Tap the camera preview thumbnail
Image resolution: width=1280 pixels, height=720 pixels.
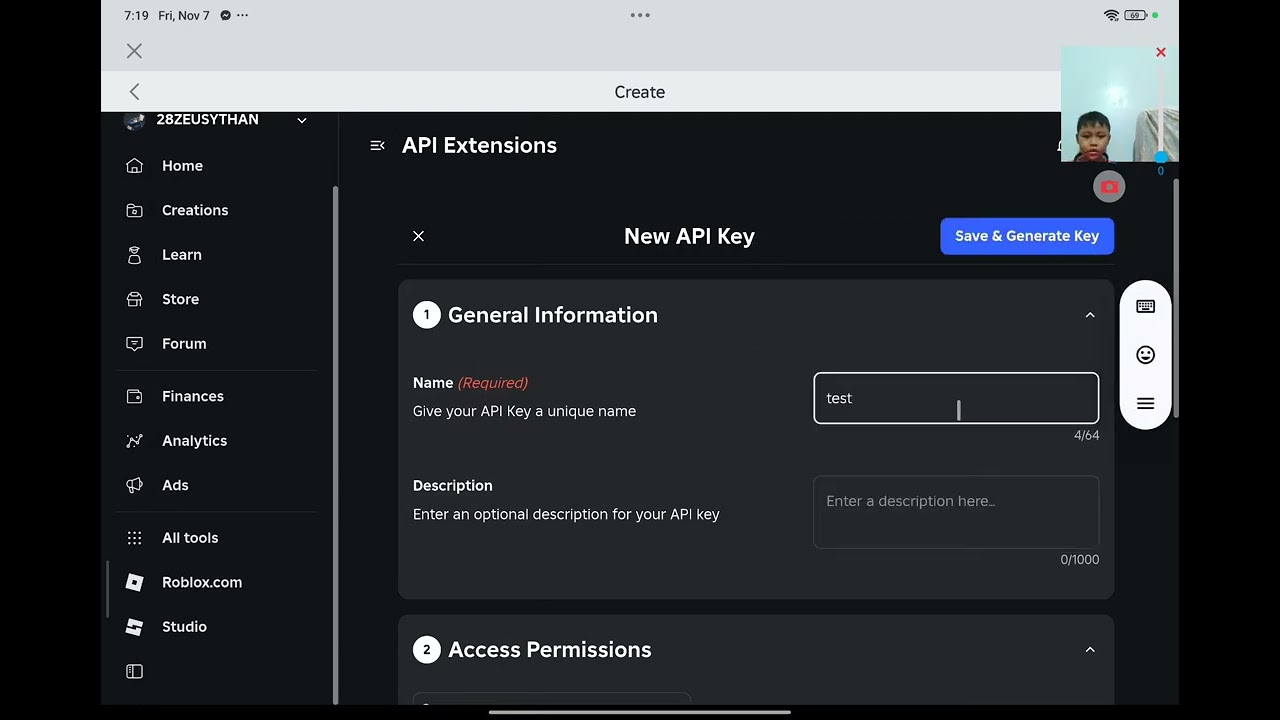(x=1120, y=104)
